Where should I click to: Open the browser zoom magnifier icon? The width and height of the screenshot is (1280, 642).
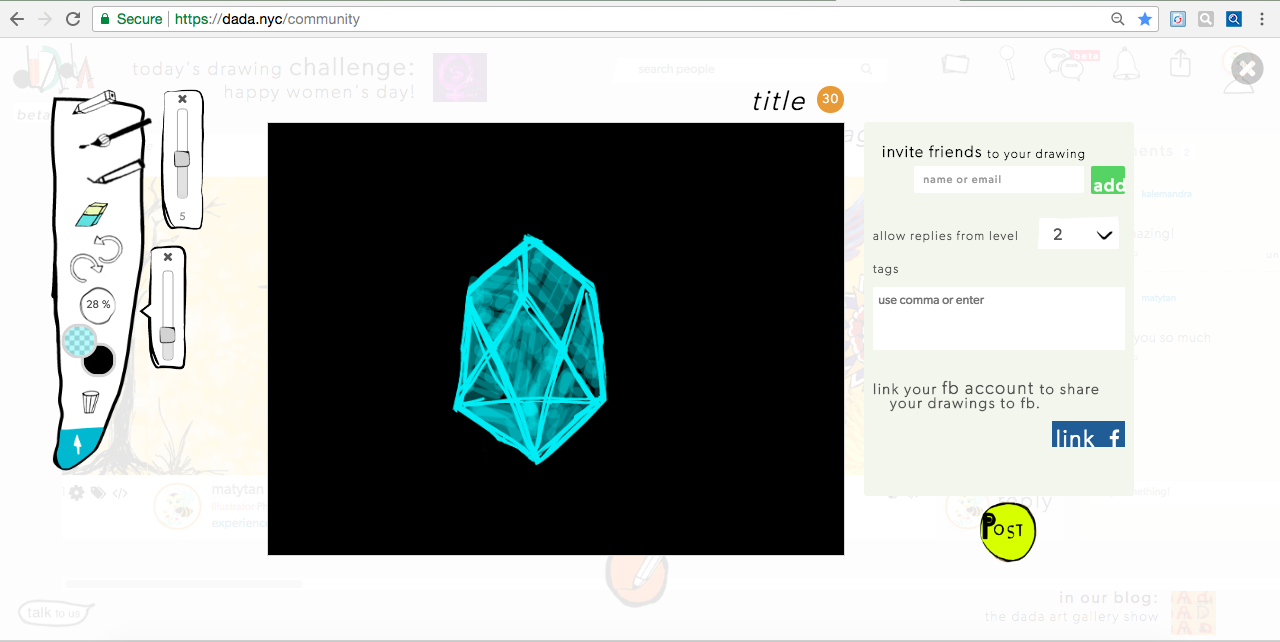[1118, 19]
